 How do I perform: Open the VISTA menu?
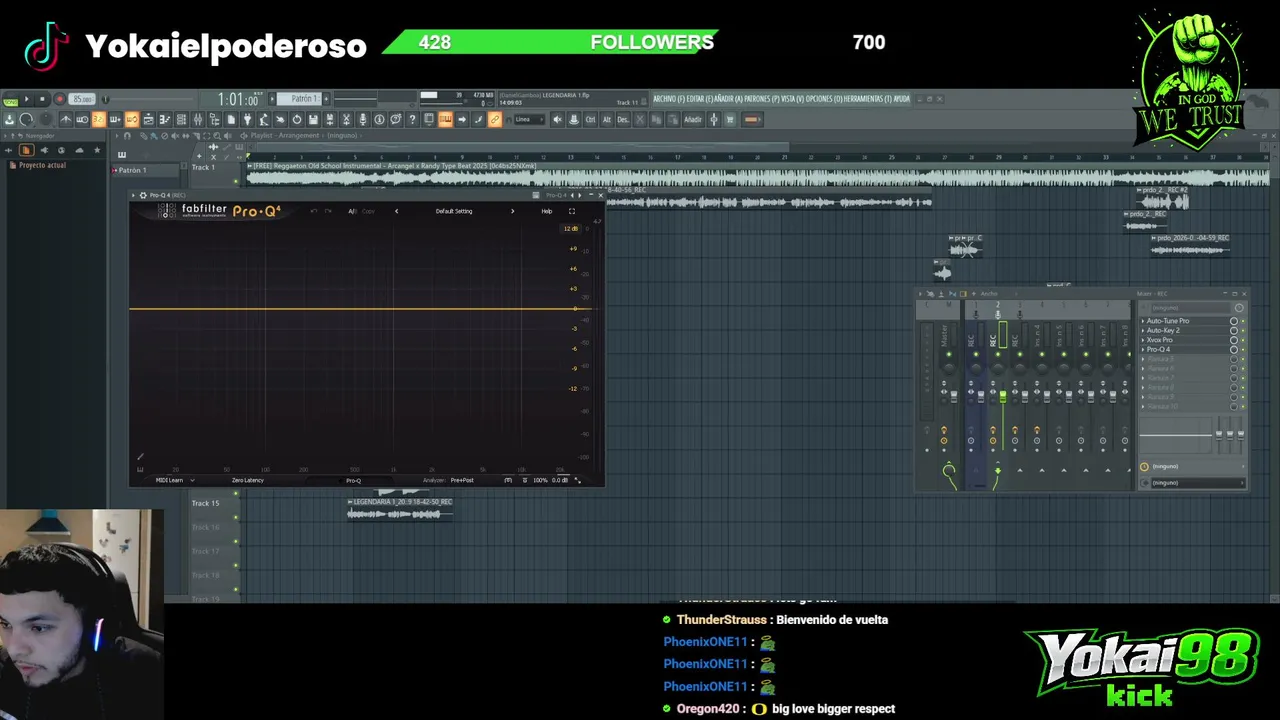point(792,99)
